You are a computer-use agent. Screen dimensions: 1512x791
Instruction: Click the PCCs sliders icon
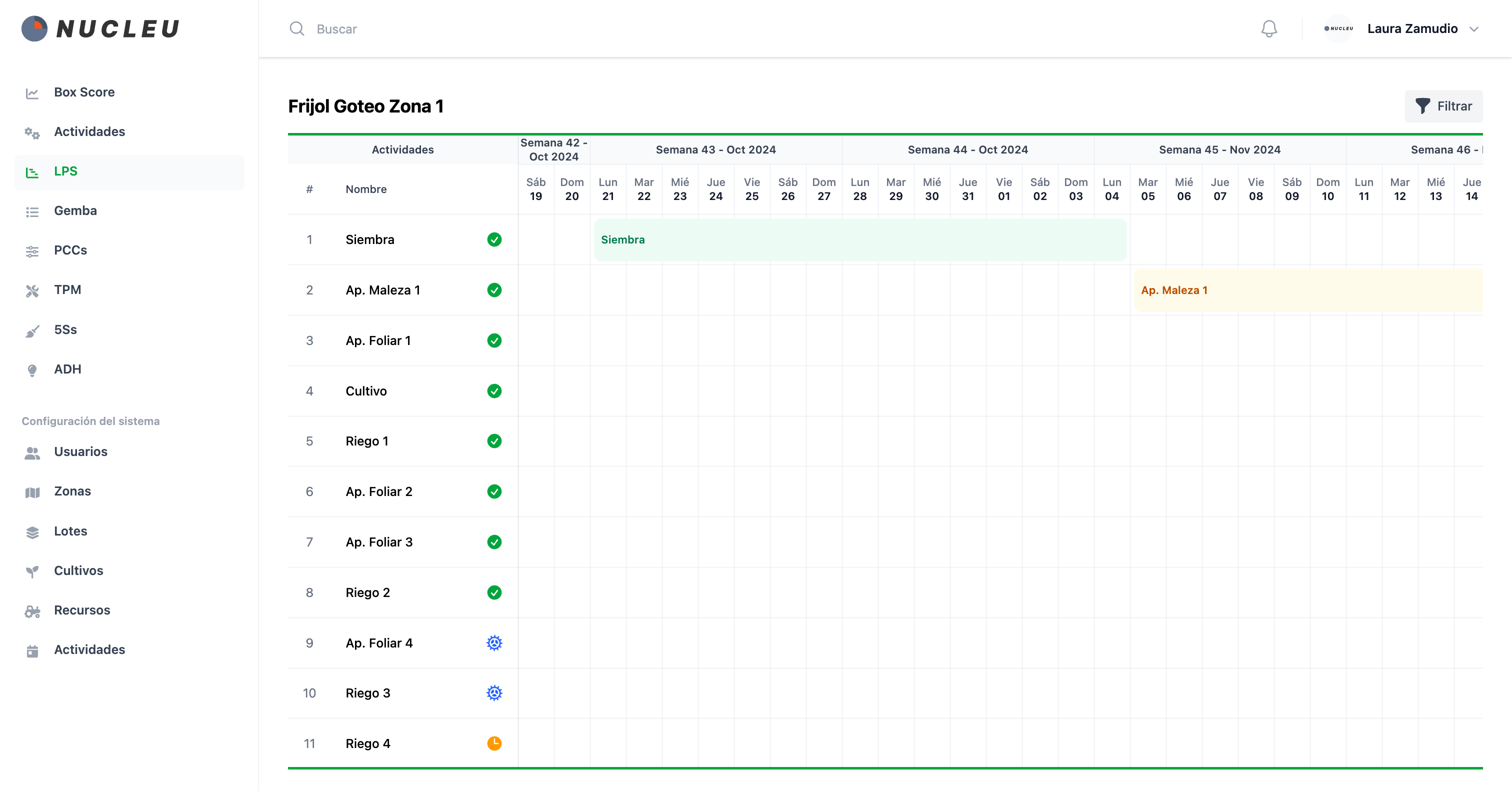click(x=32, y=251)
